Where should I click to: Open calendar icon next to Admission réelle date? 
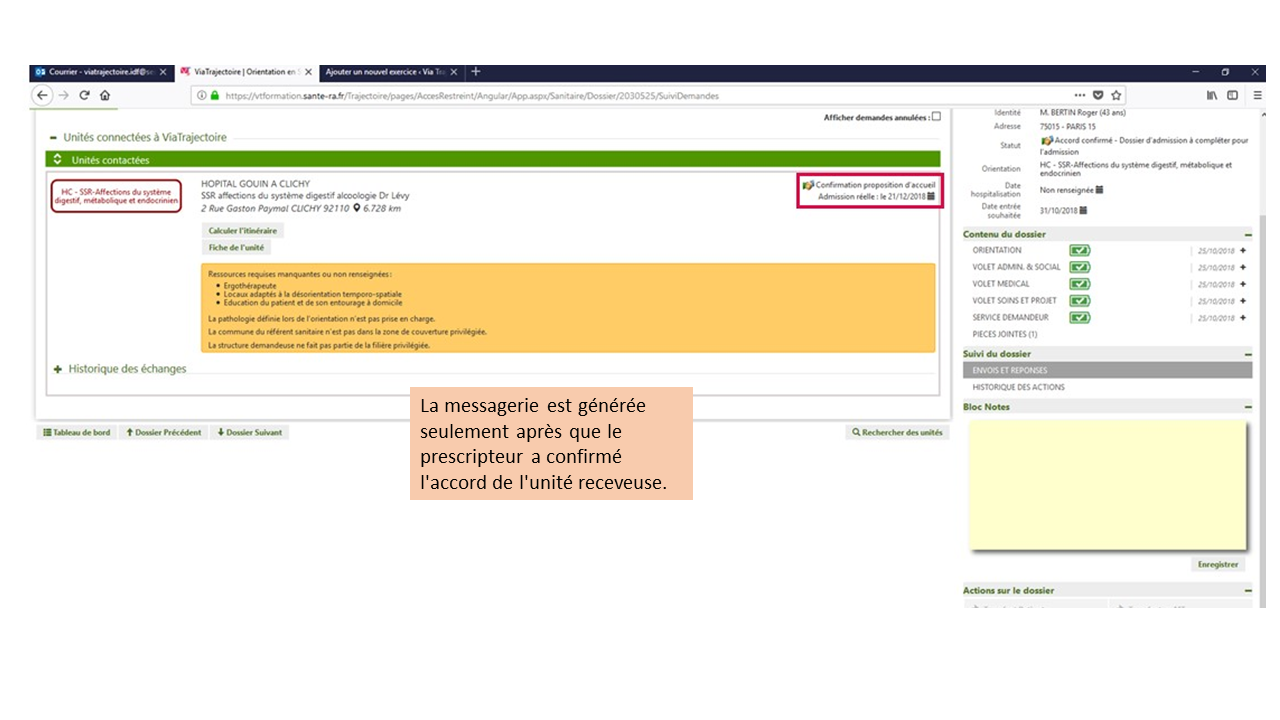pos(931,197)
